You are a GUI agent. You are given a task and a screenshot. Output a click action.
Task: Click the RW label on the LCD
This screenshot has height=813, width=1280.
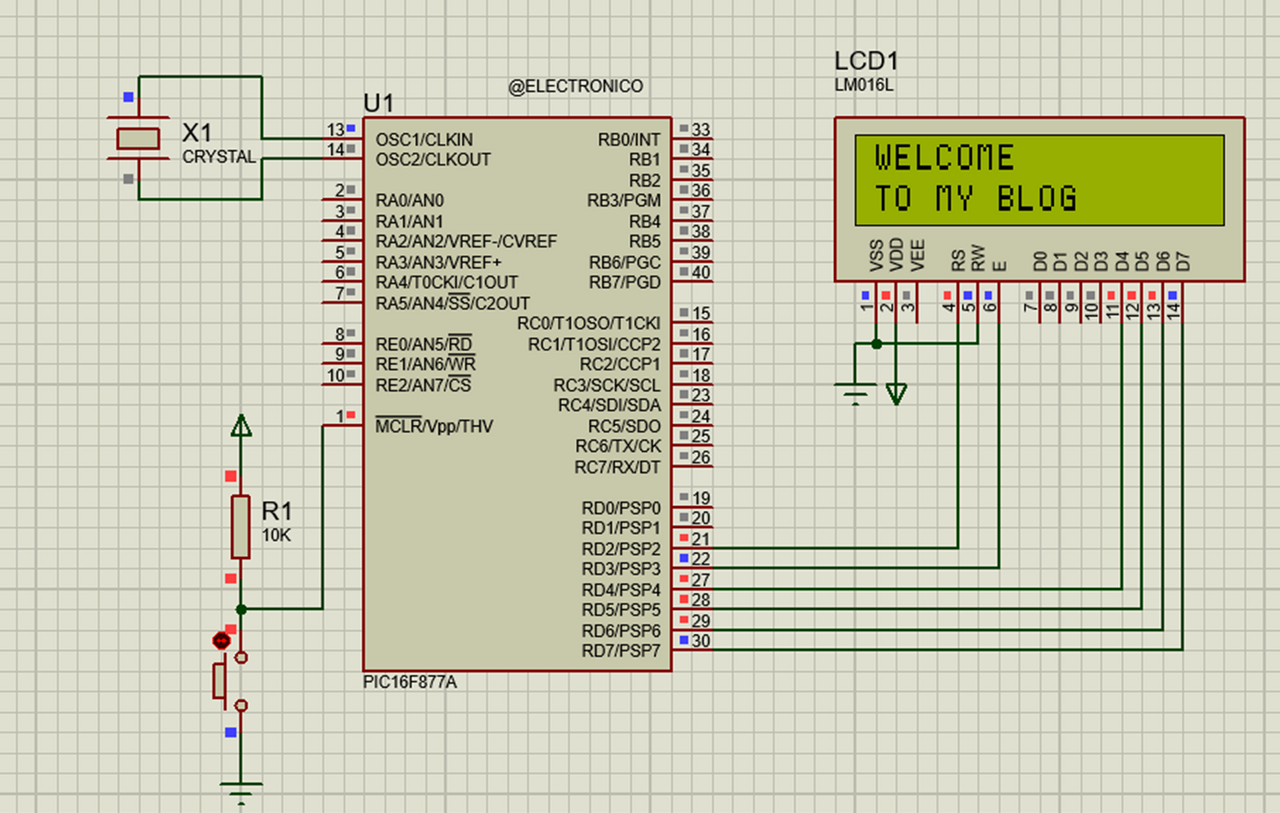point(979,260)
